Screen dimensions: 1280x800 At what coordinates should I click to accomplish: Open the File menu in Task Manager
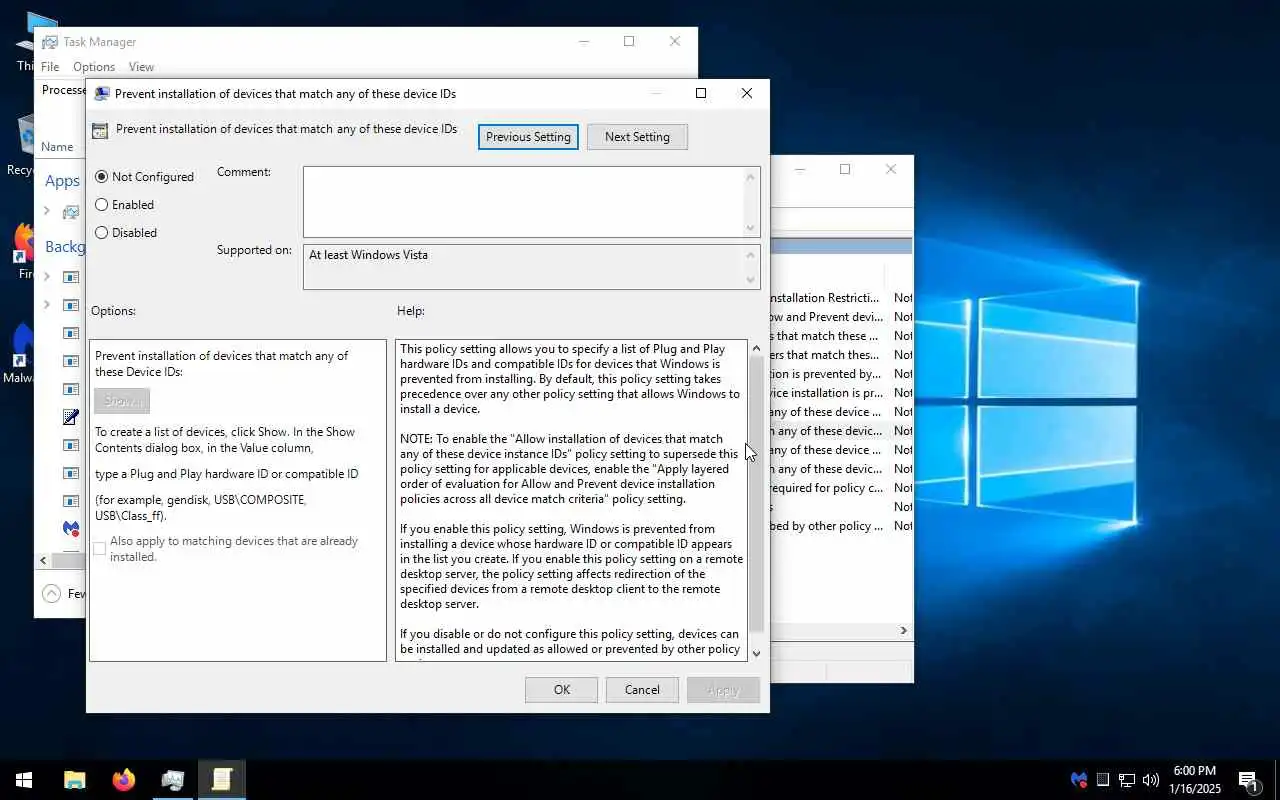pyautogui.click(x=50, y=67)
